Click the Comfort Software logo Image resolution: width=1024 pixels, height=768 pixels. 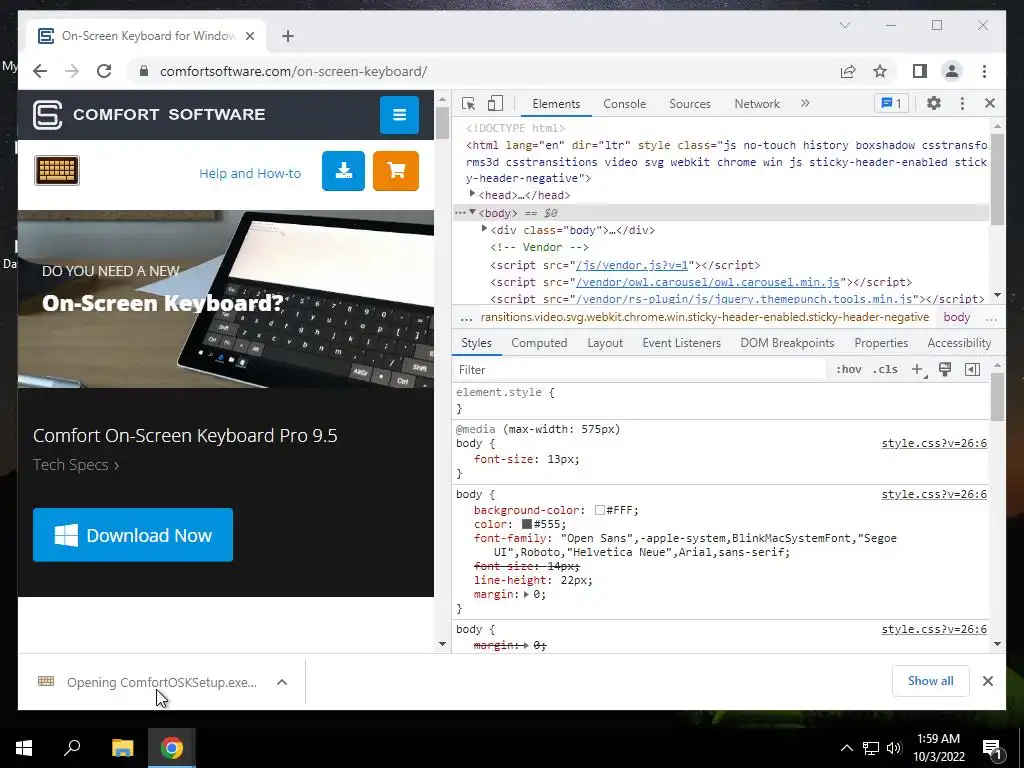coord(150,114)
